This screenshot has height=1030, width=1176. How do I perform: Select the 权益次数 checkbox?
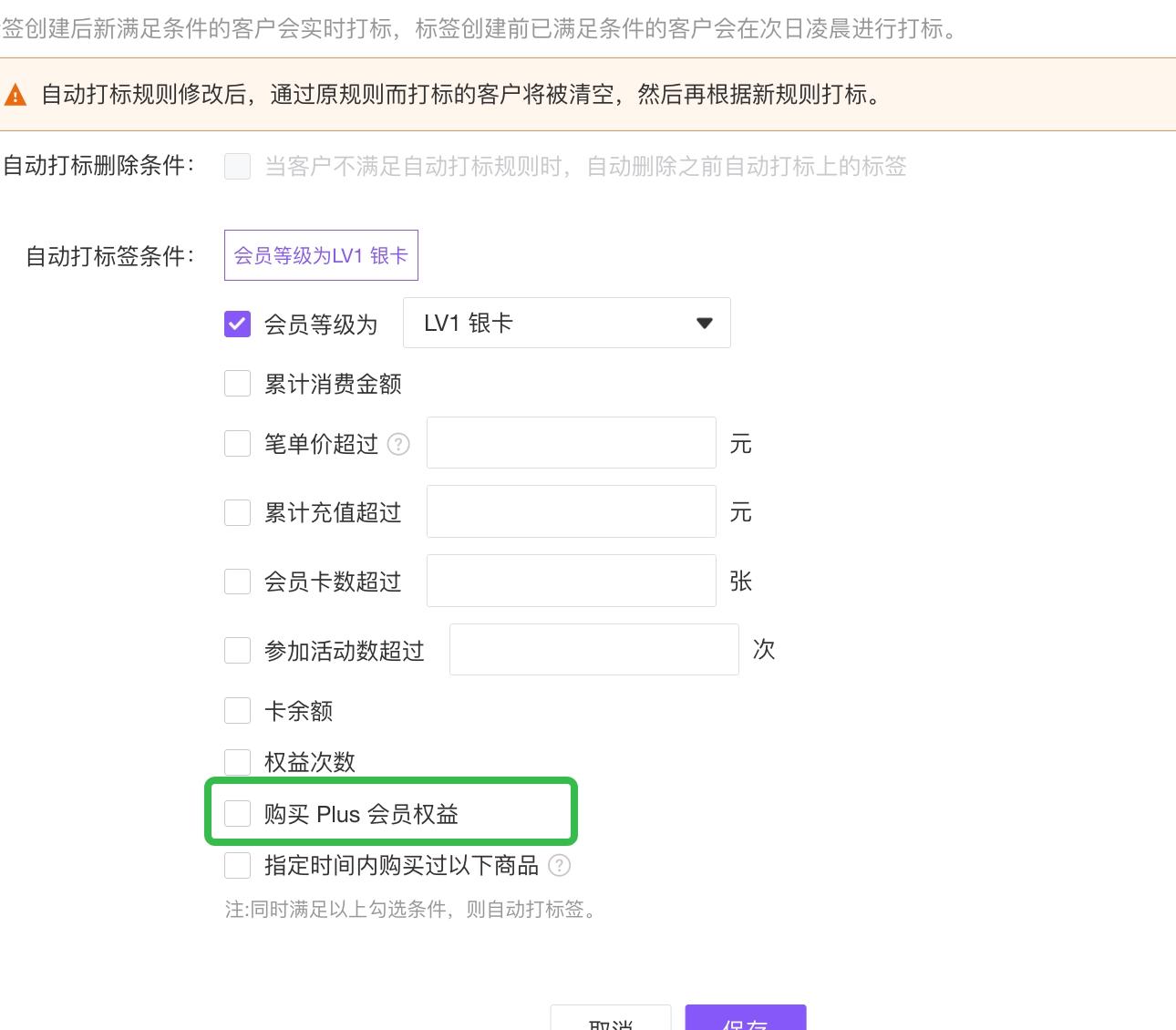[x=237, y=762]
